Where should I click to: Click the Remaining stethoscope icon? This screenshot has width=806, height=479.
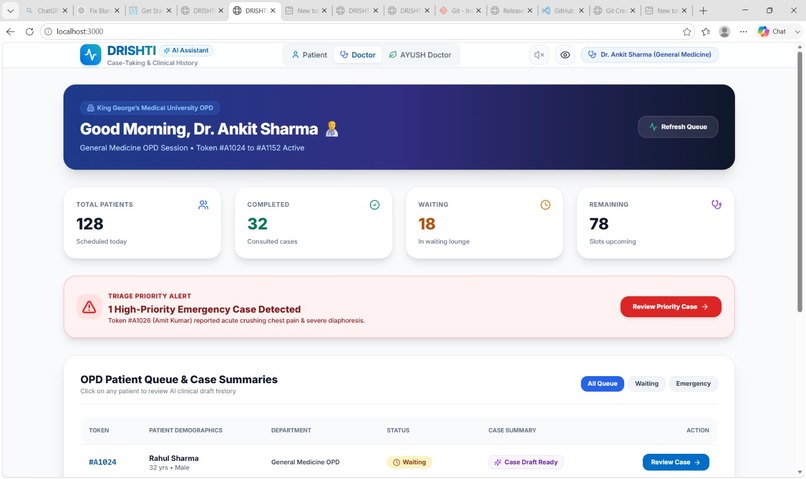[717, 205]
